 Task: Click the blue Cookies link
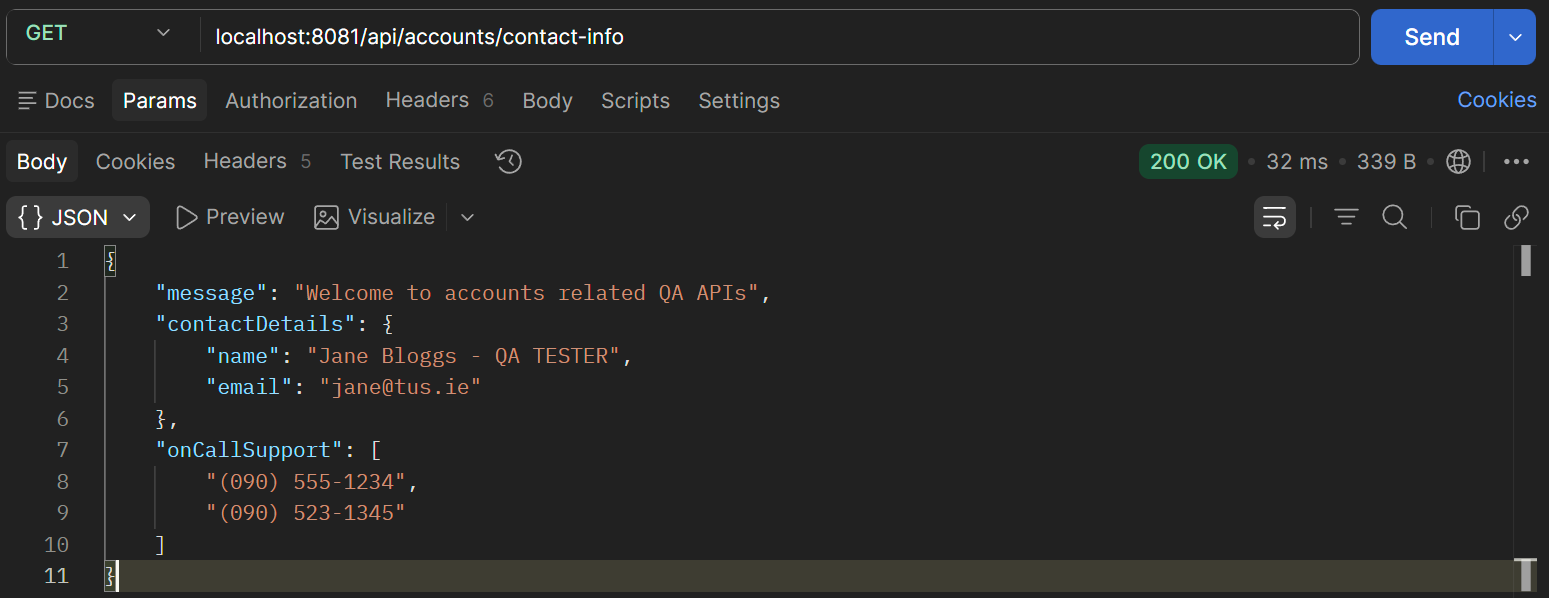pyautogui.click(x=1496, y=100)
